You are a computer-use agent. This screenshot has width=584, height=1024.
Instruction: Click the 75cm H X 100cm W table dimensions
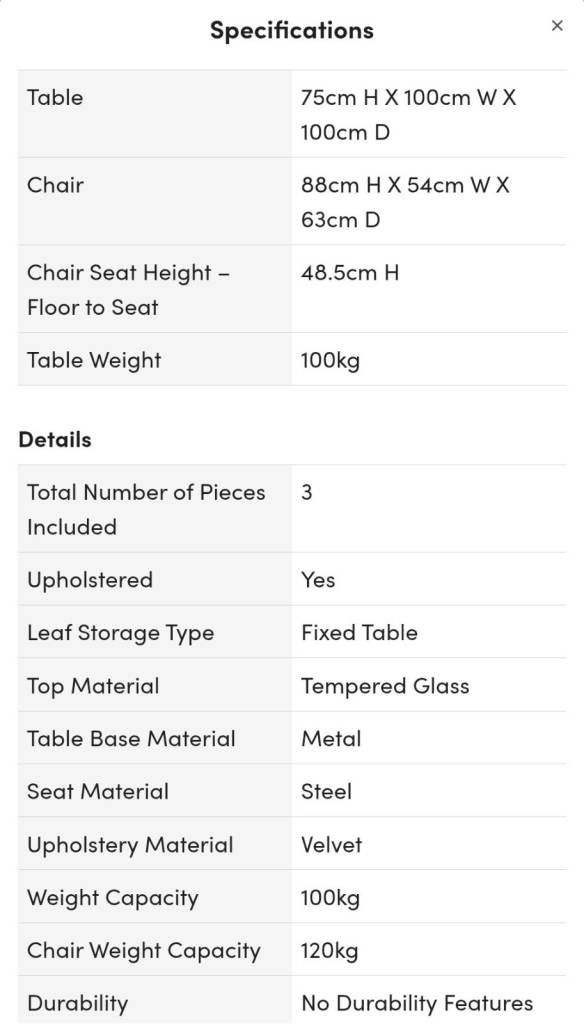408,114
